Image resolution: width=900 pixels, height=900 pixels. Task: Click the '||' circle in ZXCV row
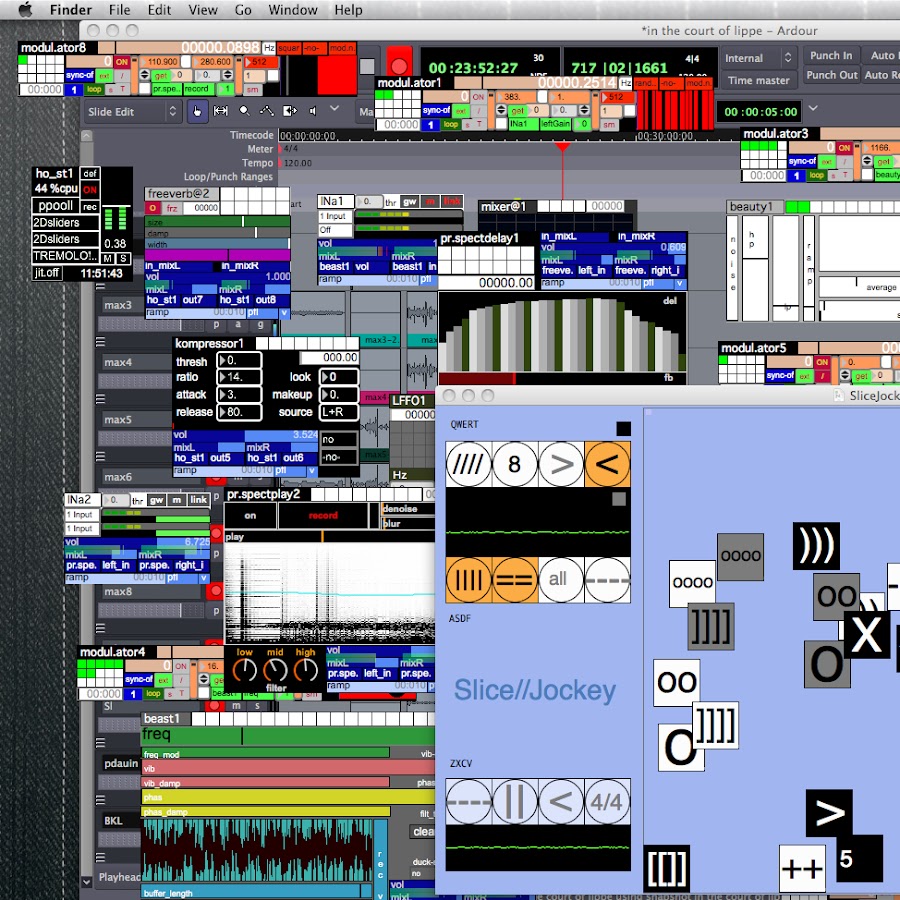[515, 801]
